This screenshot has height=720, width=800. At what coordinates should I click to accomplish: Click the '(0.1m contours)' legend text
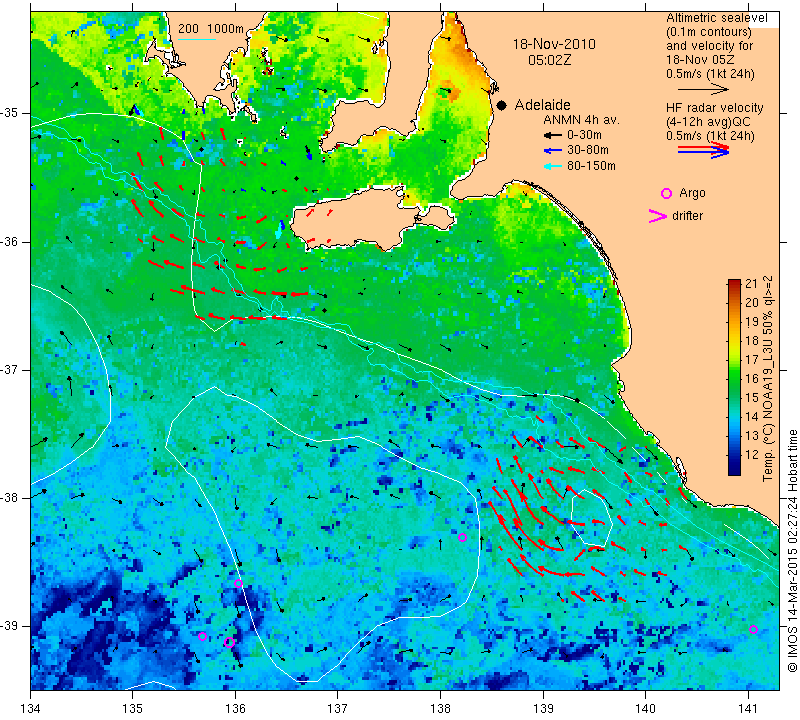click(x=709, y=32)
